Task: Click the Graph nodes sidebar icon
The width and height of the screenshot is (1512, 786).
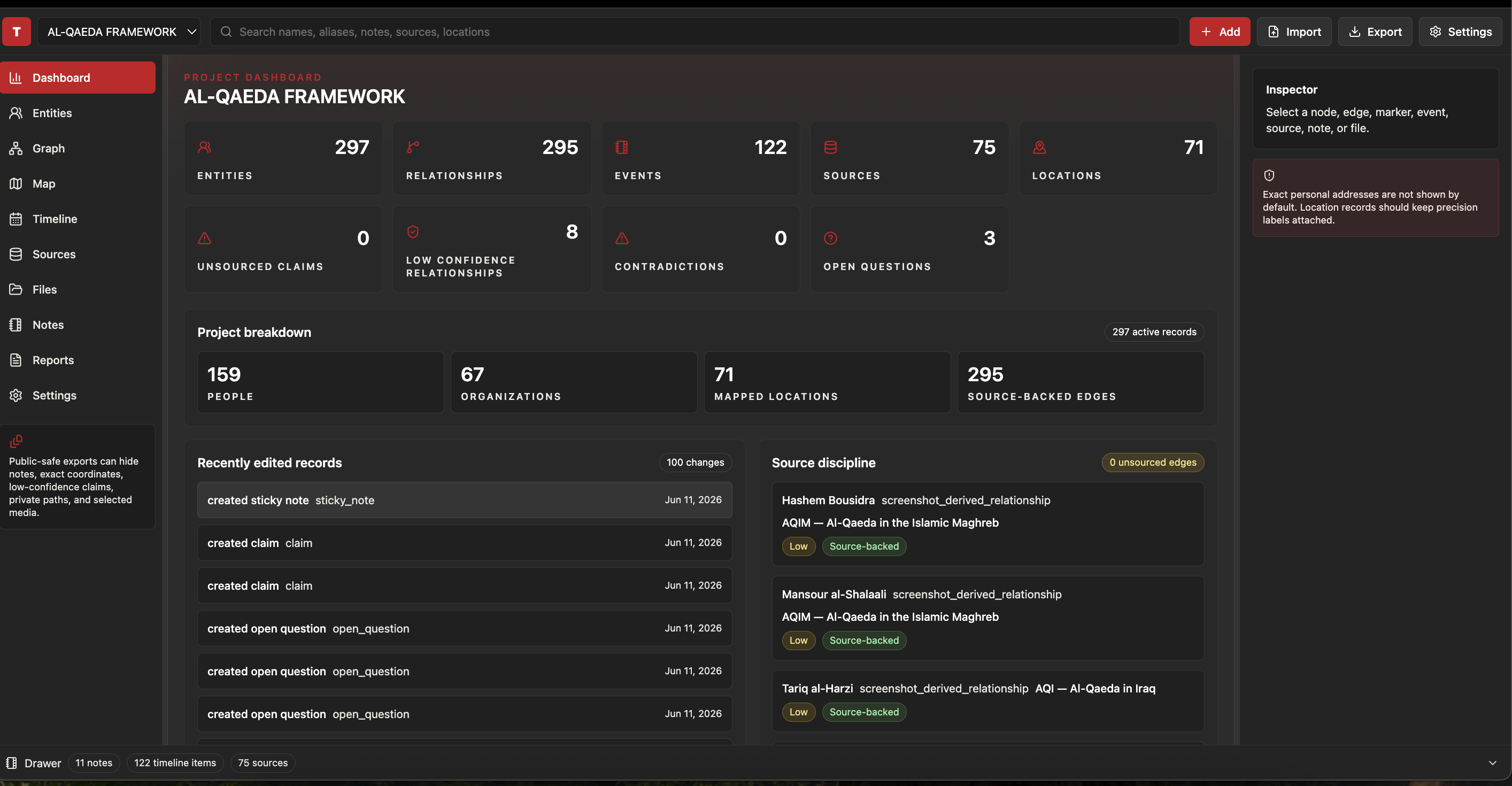Action: pyautogui.click(x=16, y=148)
